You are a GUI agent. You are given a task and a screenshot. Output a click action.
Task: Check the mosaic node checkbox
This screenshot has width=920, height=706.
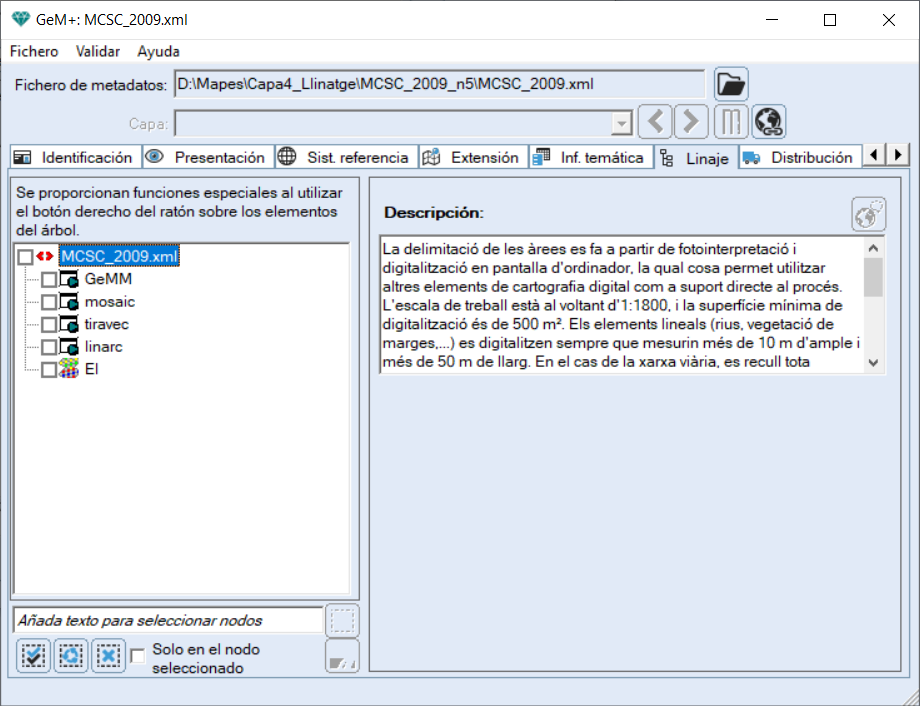[49, 302]
